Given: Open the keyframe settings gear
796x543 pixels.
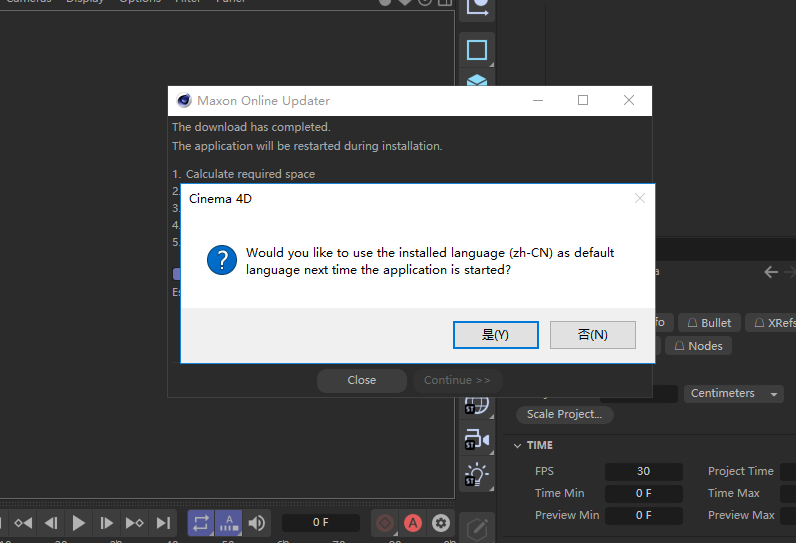Looking at the screenshot, I should [x=441, y=523].
